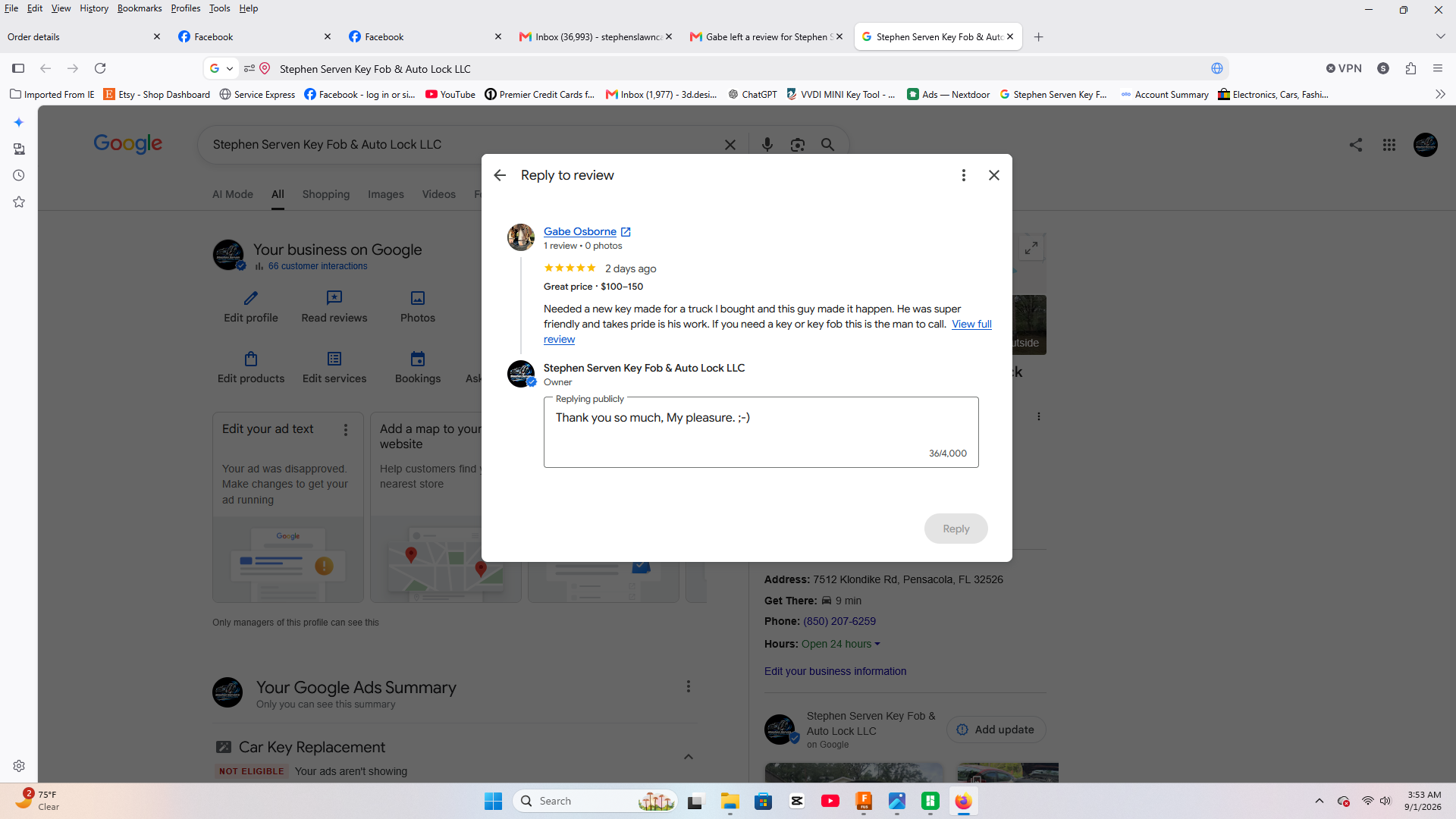
Task: Click the Add update button
Action: pyautogui.click(x=996, y=730)
